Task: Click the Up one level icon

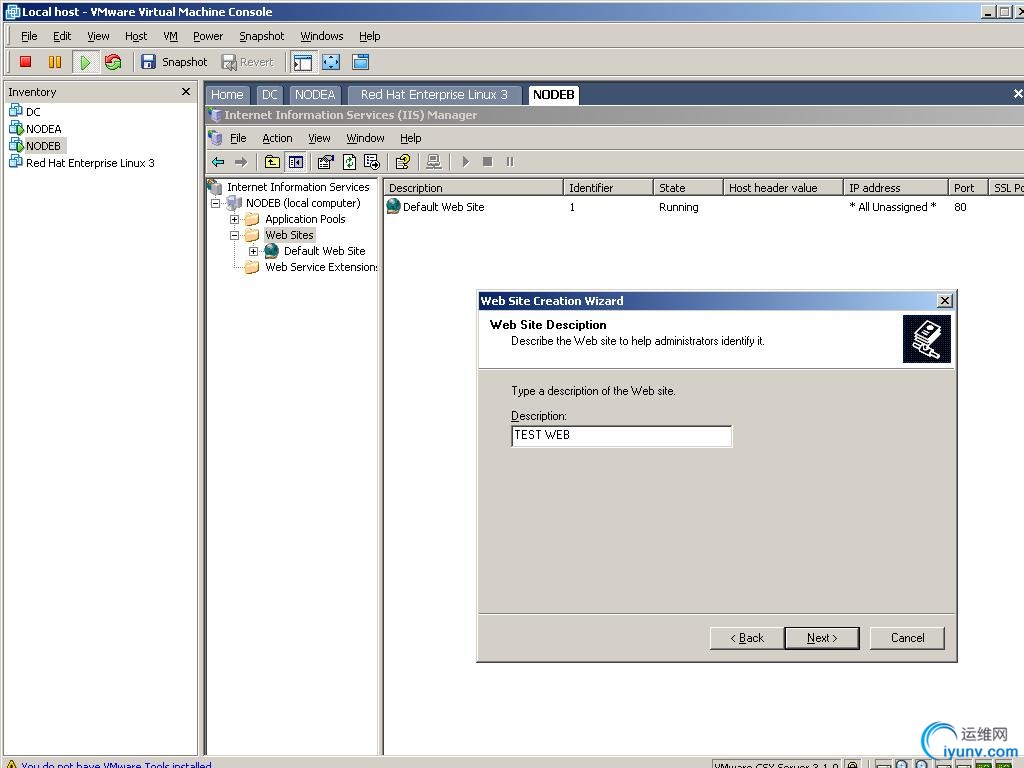Action: tap(272, 161)
